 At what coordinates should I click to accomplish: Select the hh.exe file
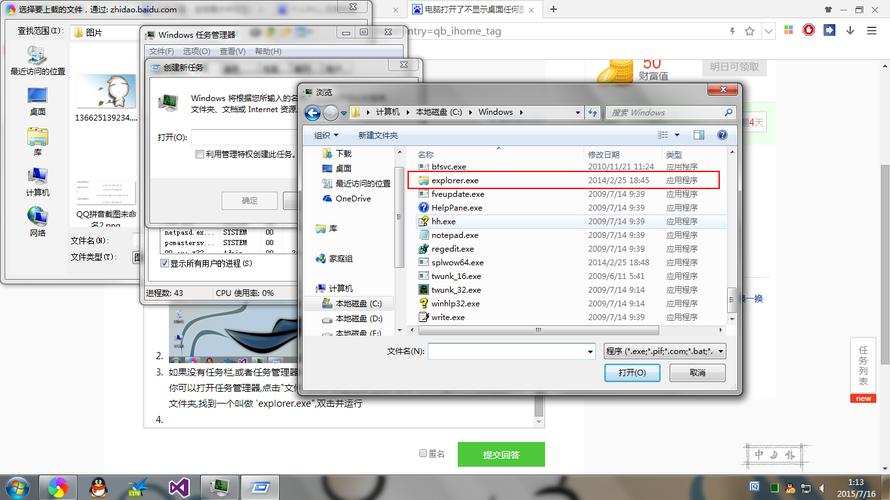tap(443, 221)
